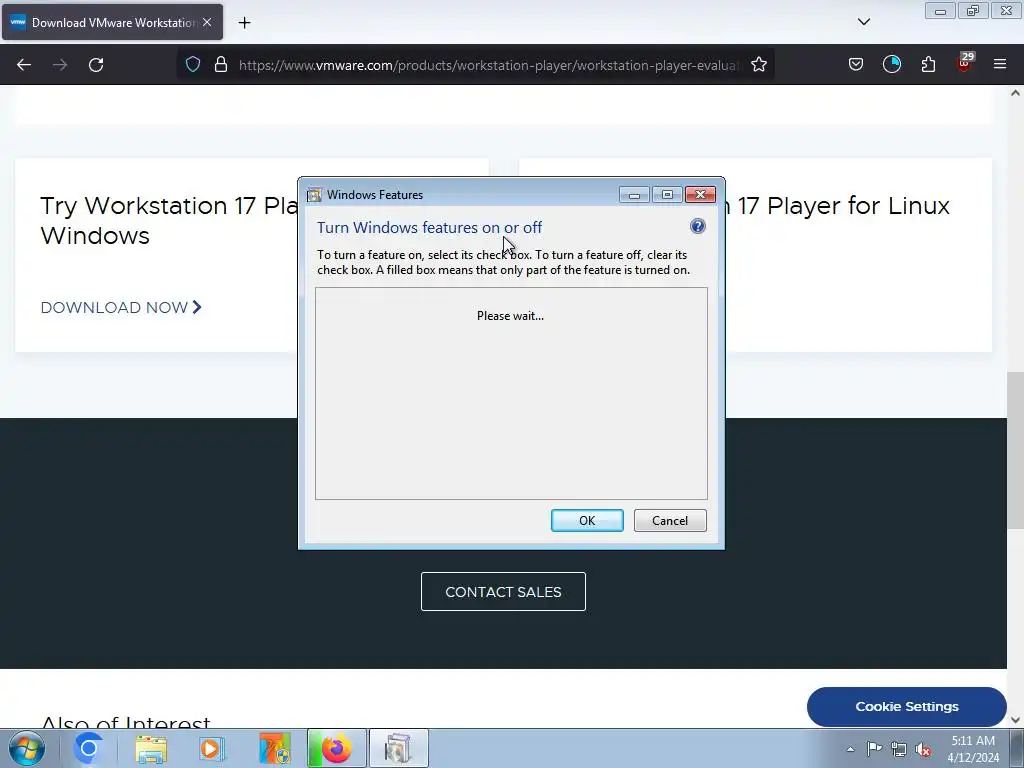
Task: Open the network tray icon
Action: click(x=899, y=749)
